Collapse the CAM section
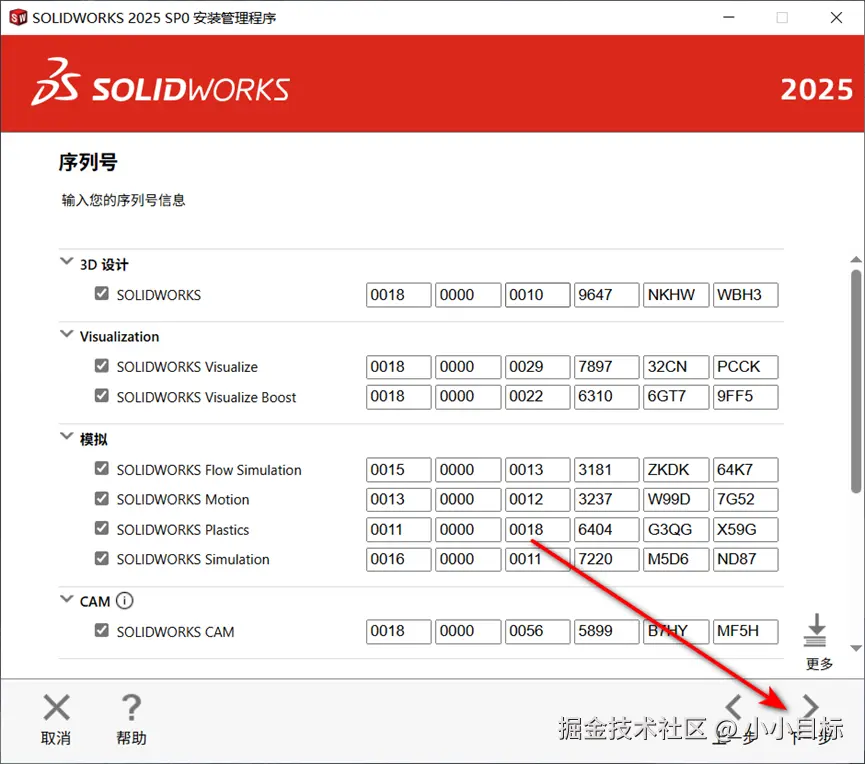Screen dimensions: 865x764 [x=66, y=599]
